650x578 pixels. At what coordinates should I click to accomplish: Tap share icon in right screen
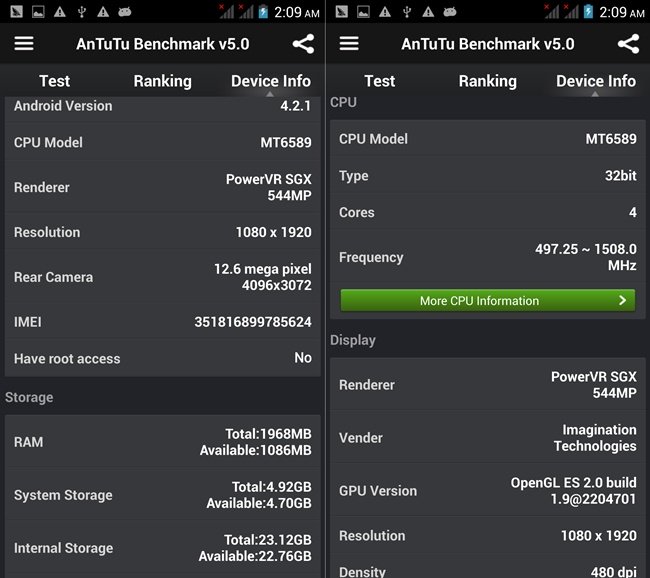pos(628,44)
